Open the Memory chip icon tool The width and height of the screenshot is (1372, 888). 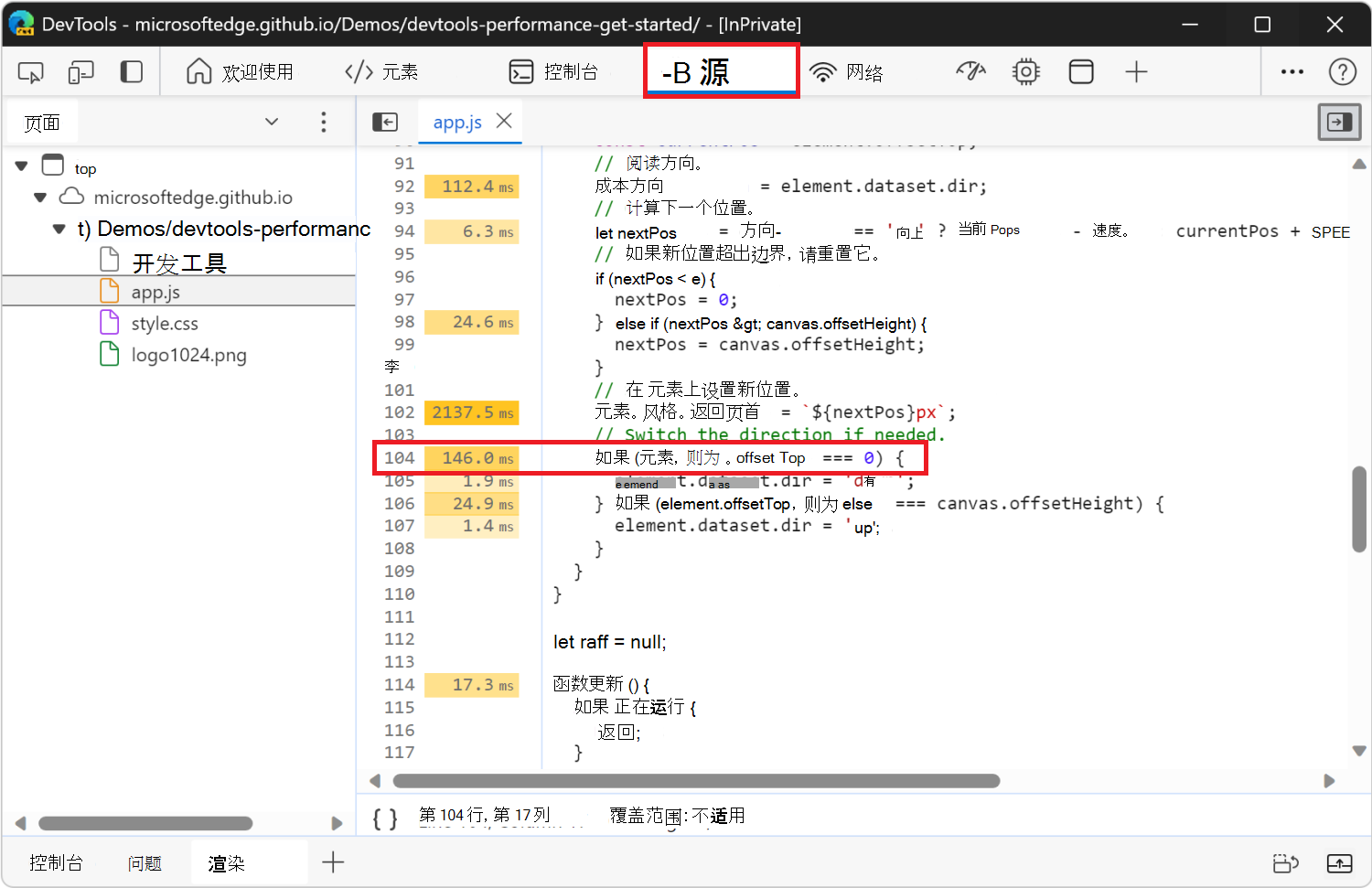pyautogui.click(x=1026, y=72)
